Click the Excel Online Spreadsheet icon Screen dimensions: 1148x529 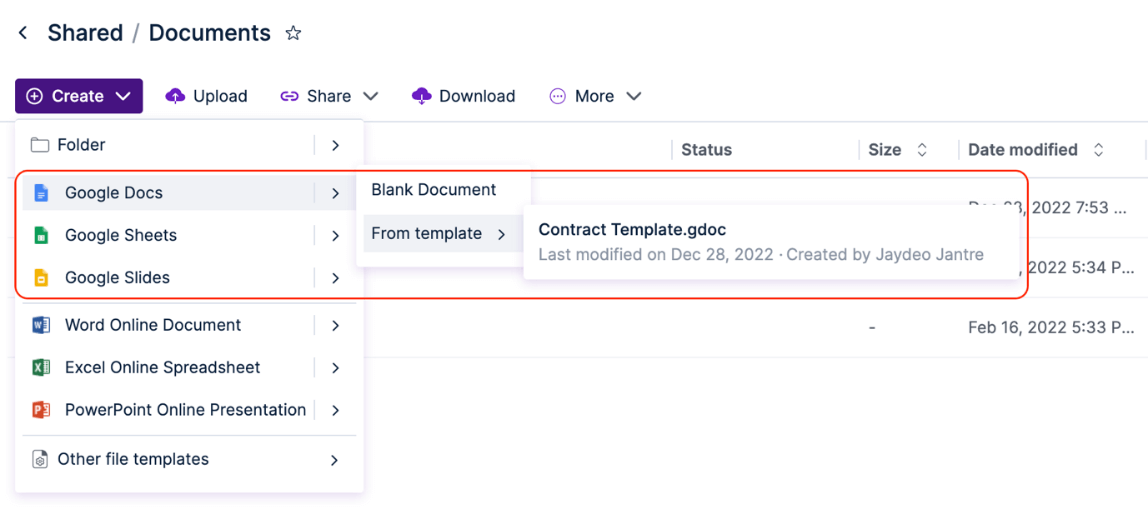(x=41, y=367)
